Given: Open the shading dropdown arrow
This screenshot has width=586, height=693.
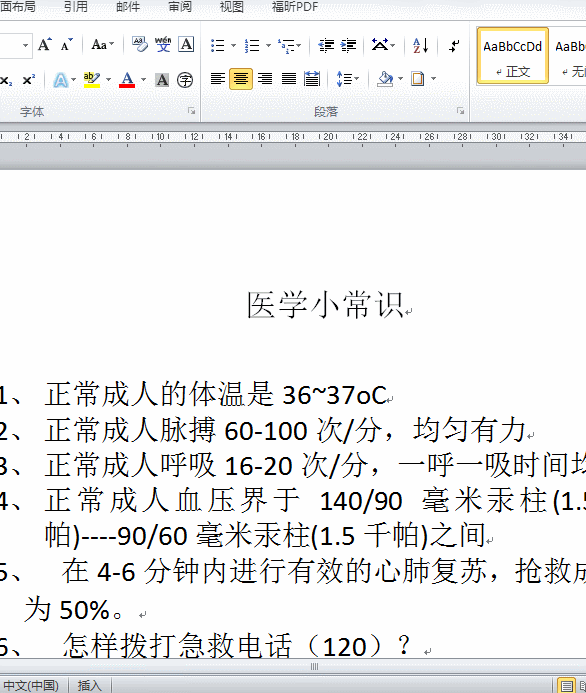Looking at the screenshot, I should click(x=400, y=79).
